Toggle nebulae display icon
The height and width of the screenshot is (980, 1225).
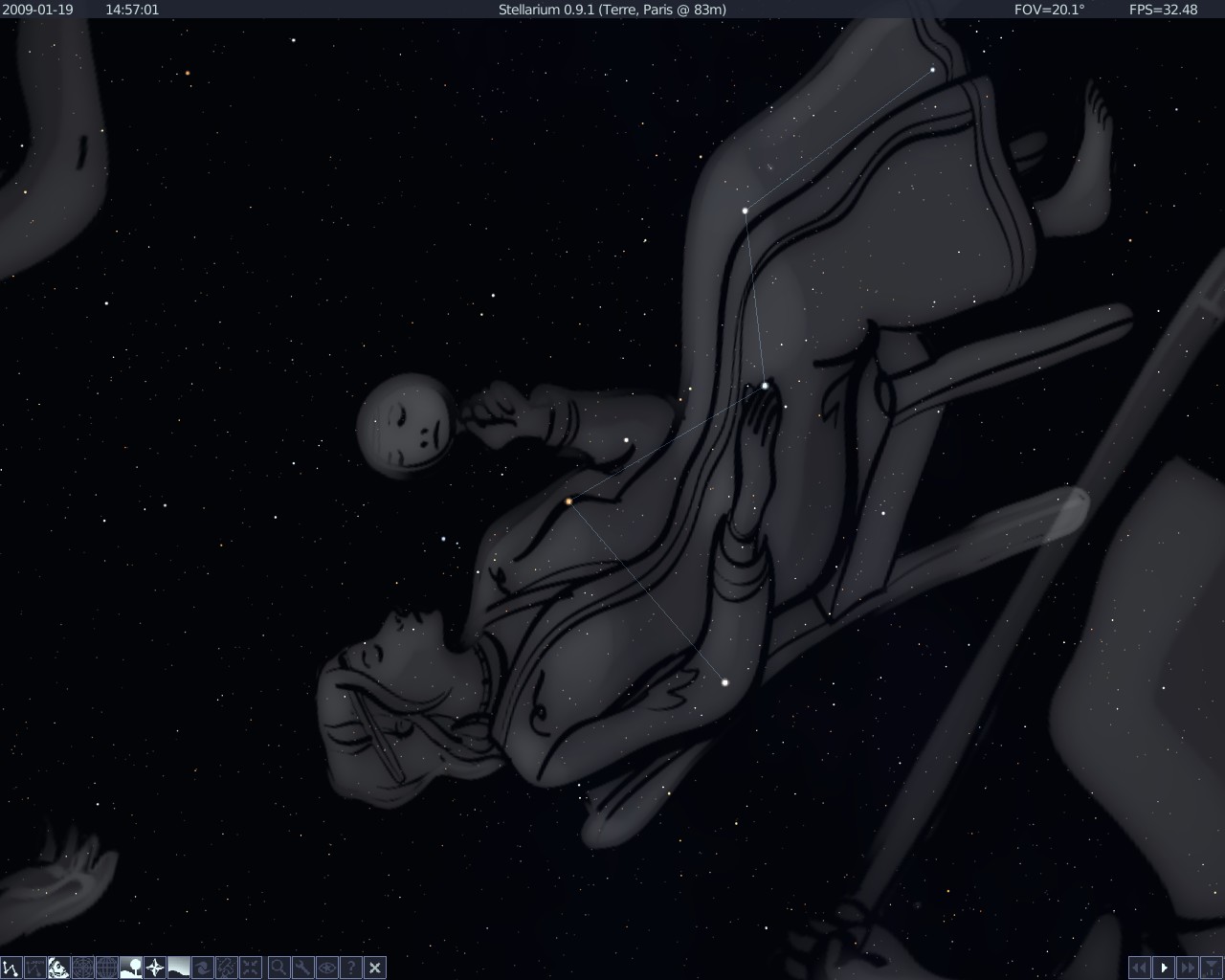(203, 968)
